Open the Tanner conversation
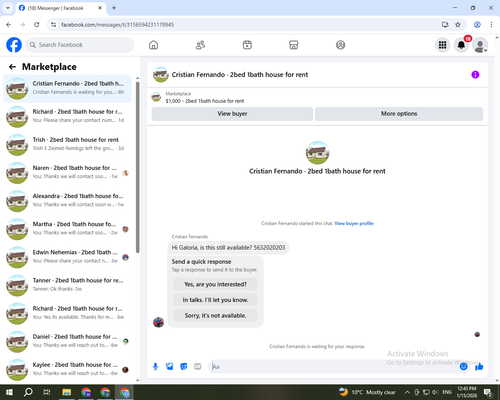 67,285
